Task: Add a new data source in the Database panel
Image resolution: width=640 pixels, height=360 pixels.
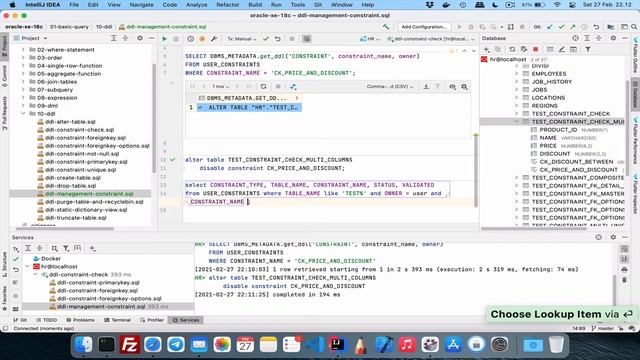Action: 487,49
